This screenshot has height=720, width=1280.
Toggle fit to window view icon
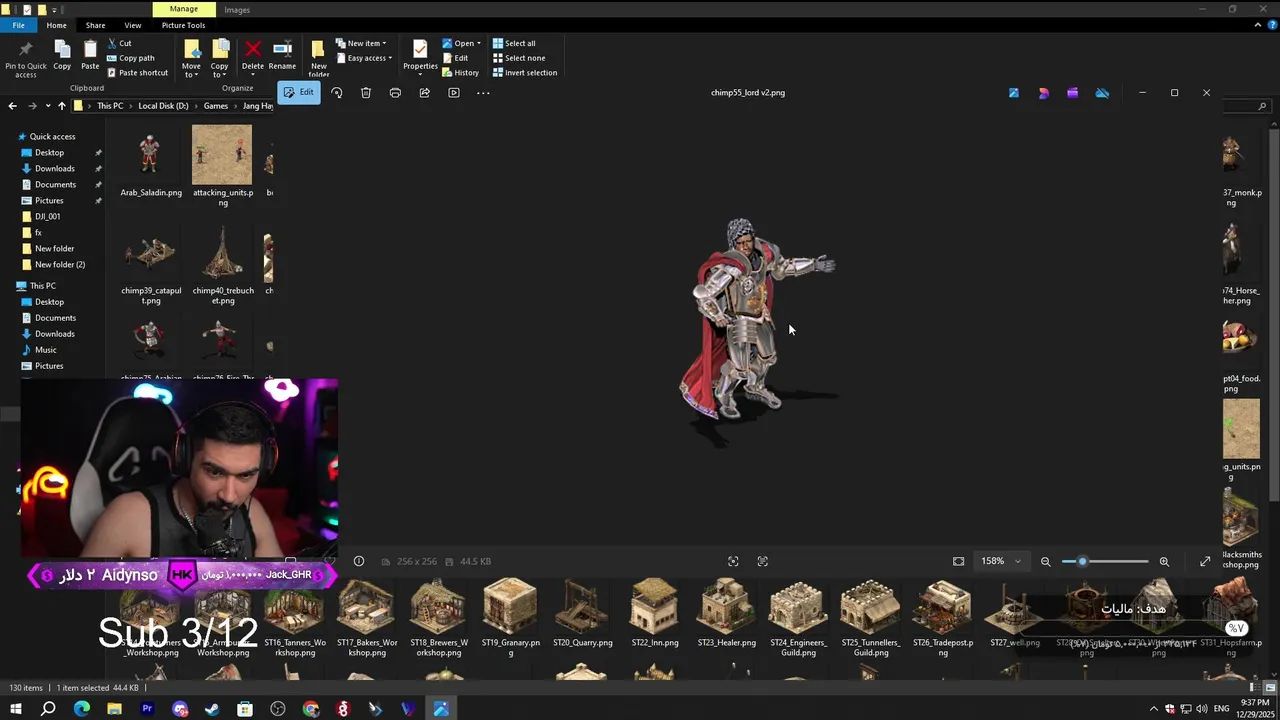tap(958, 561)
